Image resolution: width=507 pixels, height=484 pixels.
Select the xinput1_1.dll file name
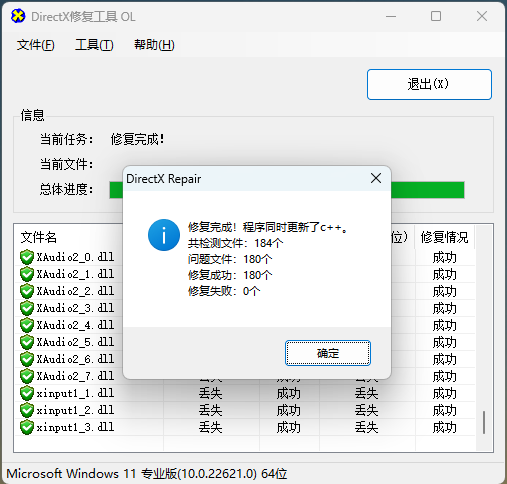(75, 393)
